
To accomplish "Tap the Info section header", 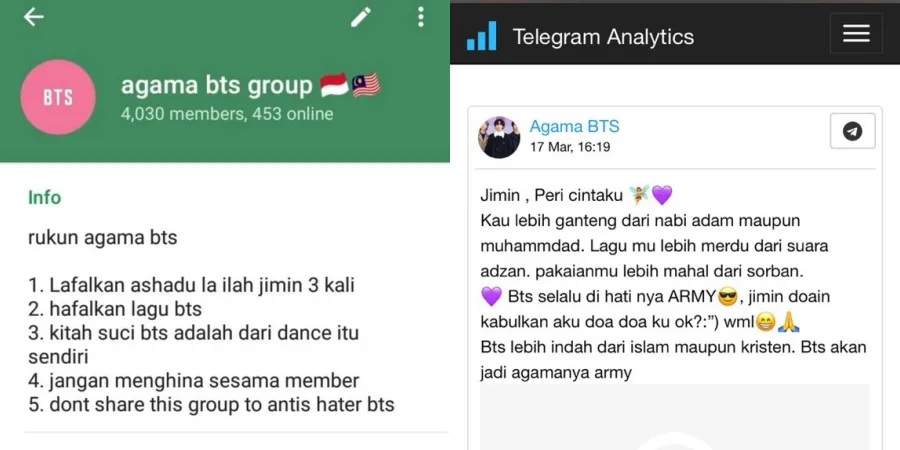I will [44, 197].
